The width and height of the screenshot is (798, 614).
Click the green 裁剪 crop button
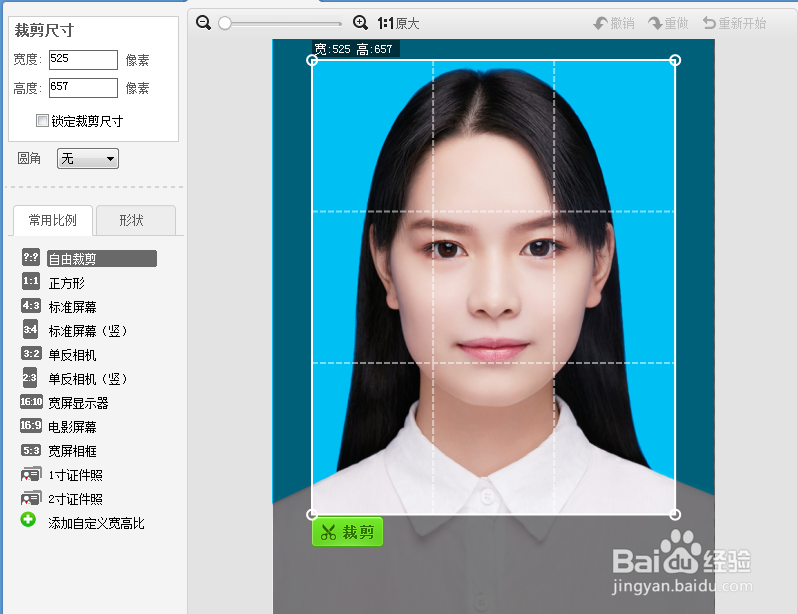pyautogui.click(x=347, y=532)
